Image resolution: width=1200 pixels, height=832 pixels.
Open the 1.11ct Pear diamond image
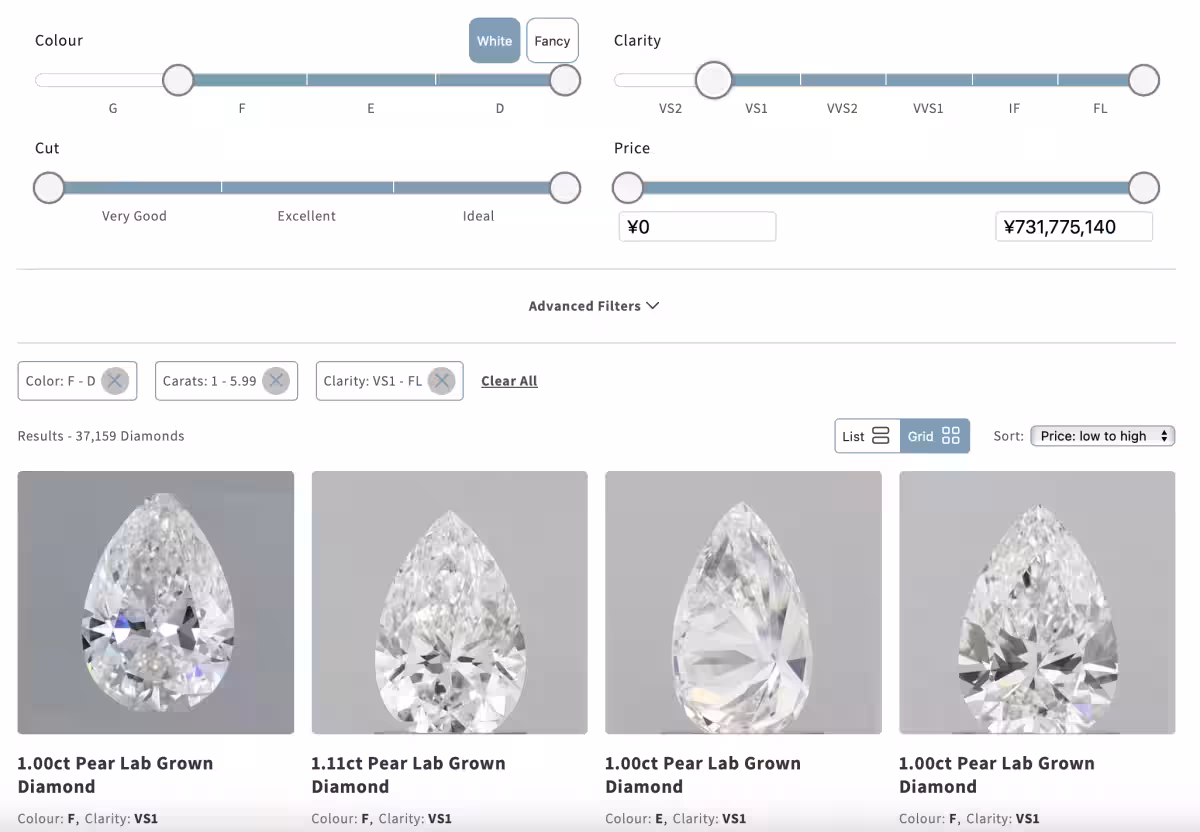pyautogui.click(x=449, y=602)
